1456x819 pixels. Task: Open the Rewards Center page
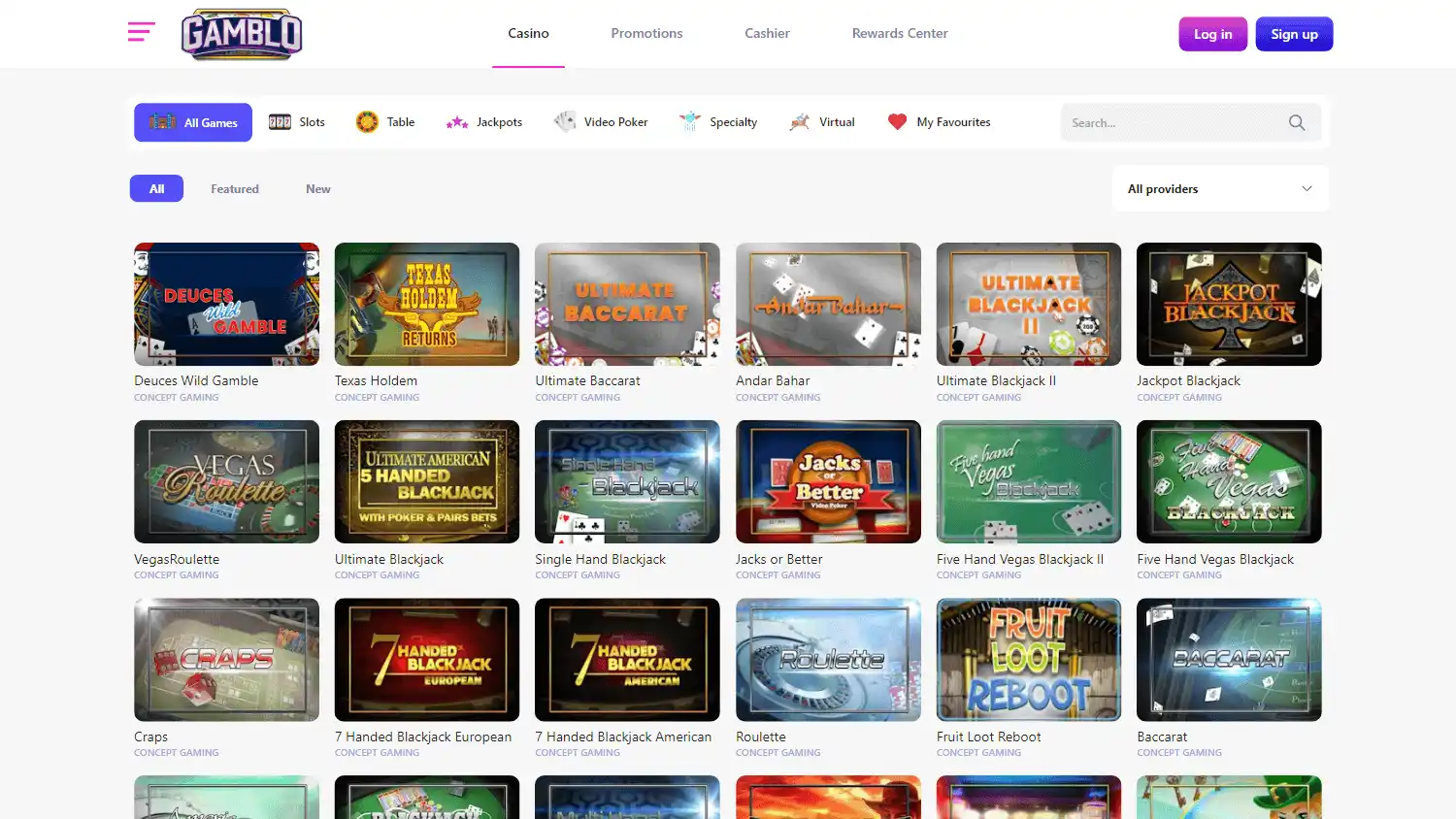pos(900,33)
